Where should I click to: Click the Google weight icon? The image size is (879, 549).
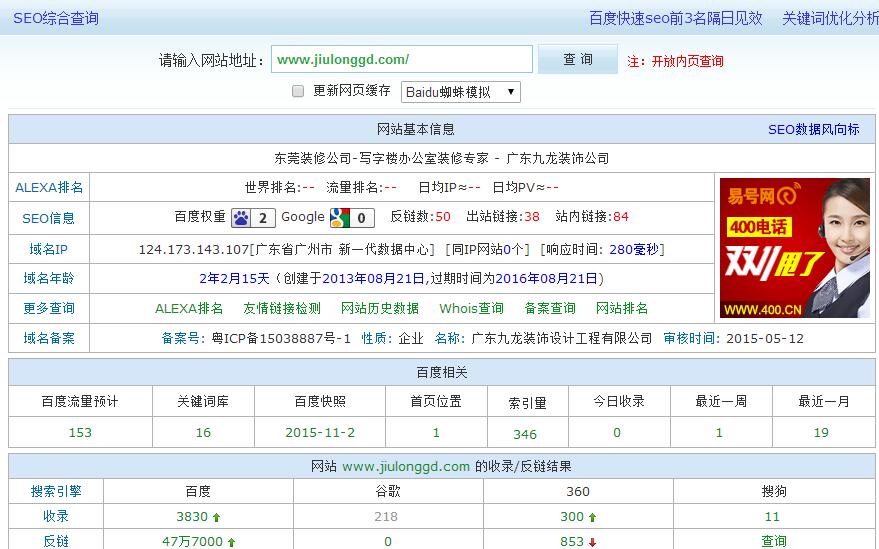(x=339, y=218)
